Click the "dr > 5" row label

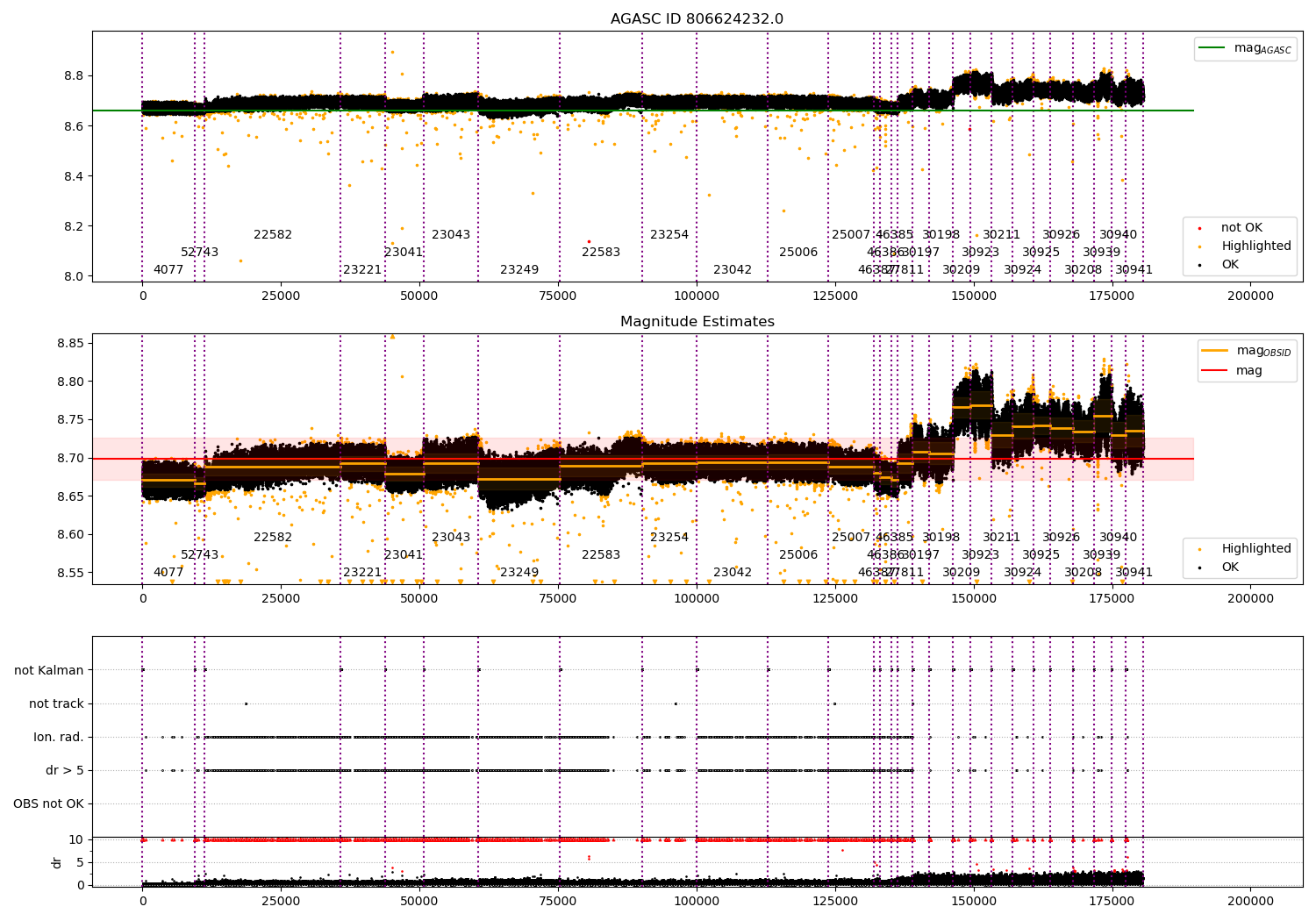tap(65, 770)
